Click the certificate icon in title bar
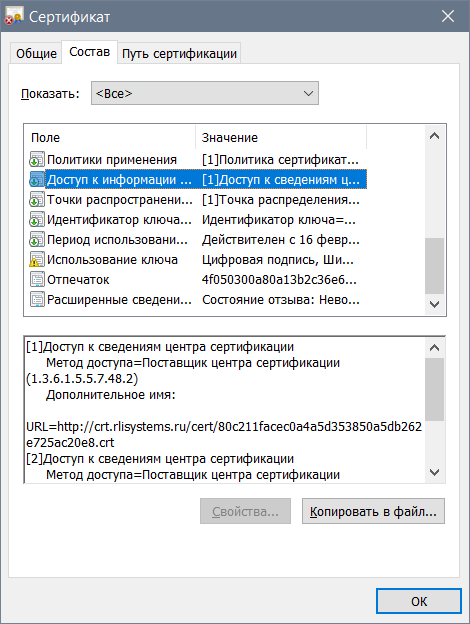 14,16
